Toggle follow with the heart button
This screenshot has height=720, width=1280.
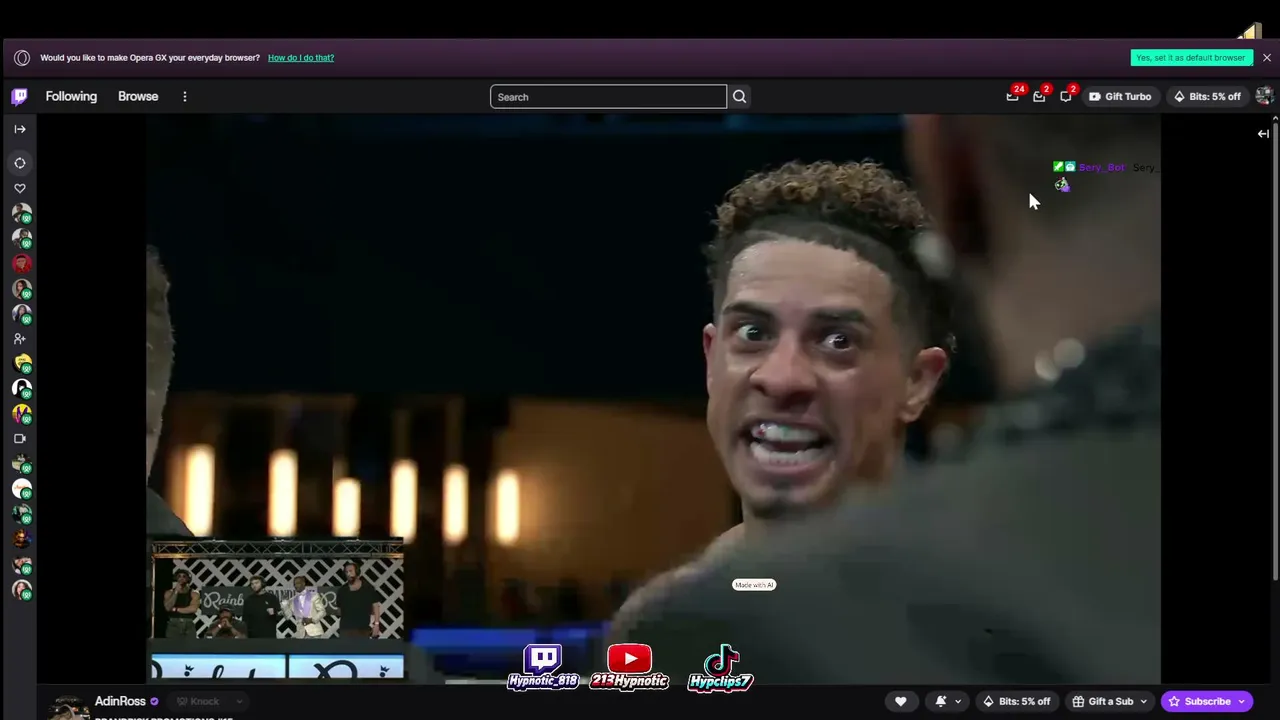point(901,701)
